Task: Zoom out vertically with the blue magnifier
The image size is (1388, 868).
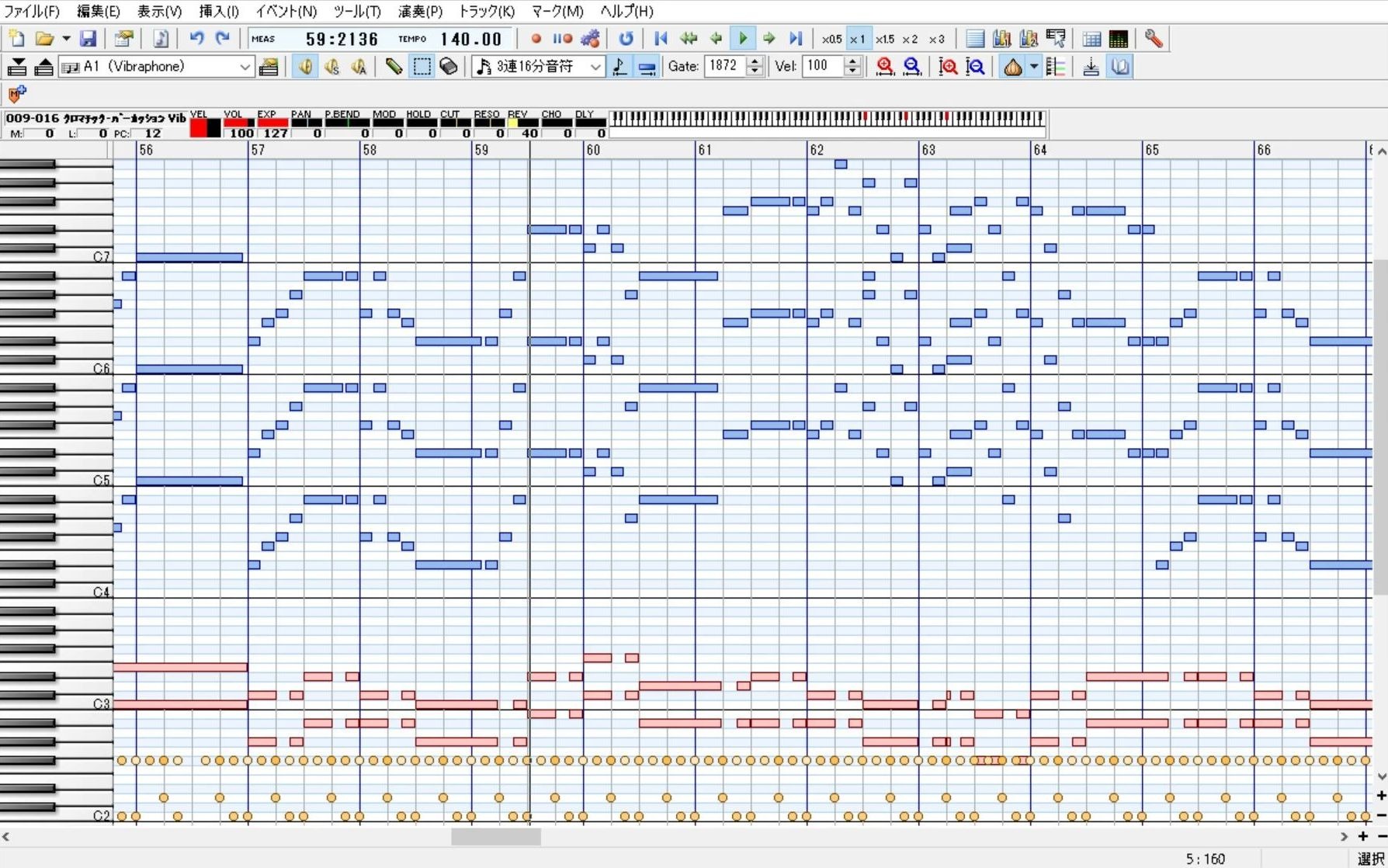Action: 975,67
